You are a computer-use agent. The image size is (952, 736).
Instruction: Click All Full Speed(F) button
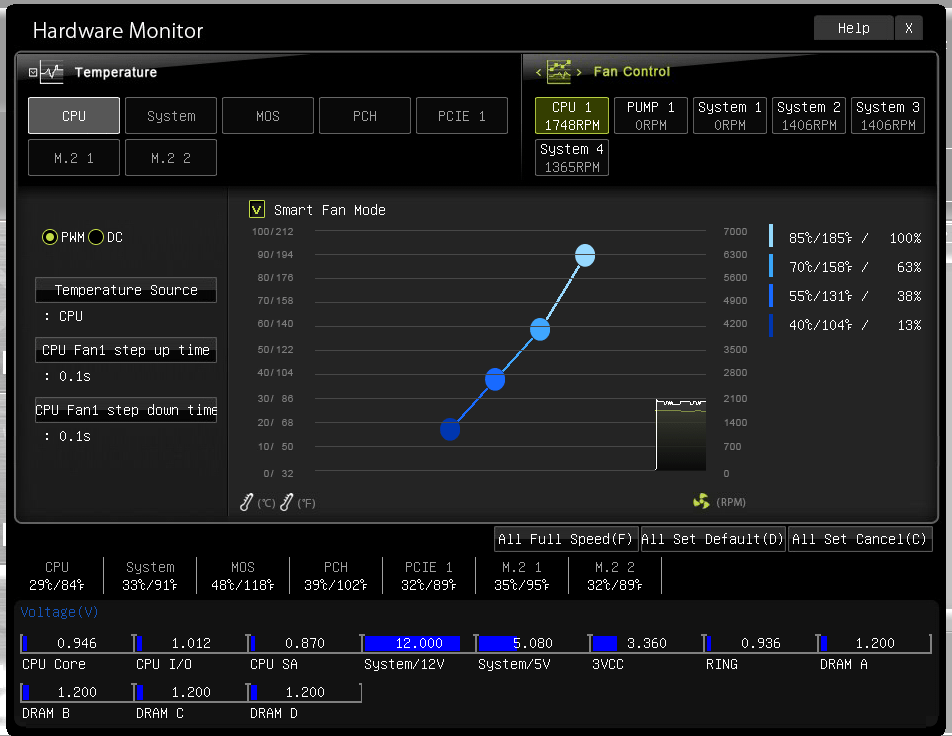[x=566, y=539]
